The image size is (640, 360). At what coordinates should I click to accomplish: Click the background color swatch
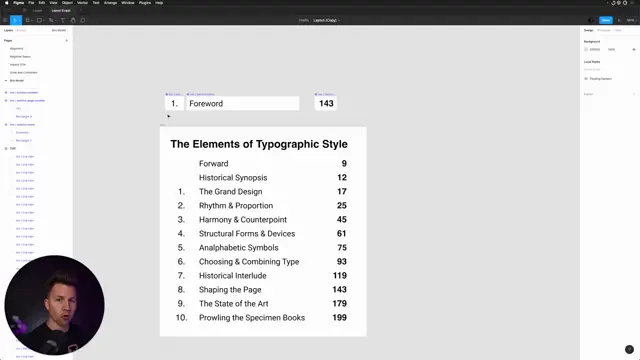coord(586,49)
